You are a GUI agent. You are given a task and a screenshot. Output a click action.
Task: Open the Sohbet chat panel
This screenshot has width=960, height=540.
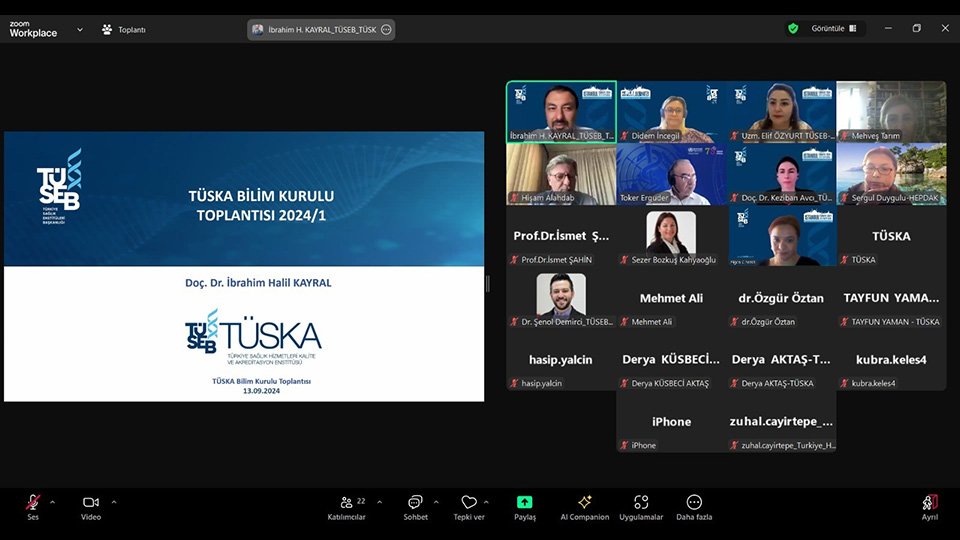(415, 507)
